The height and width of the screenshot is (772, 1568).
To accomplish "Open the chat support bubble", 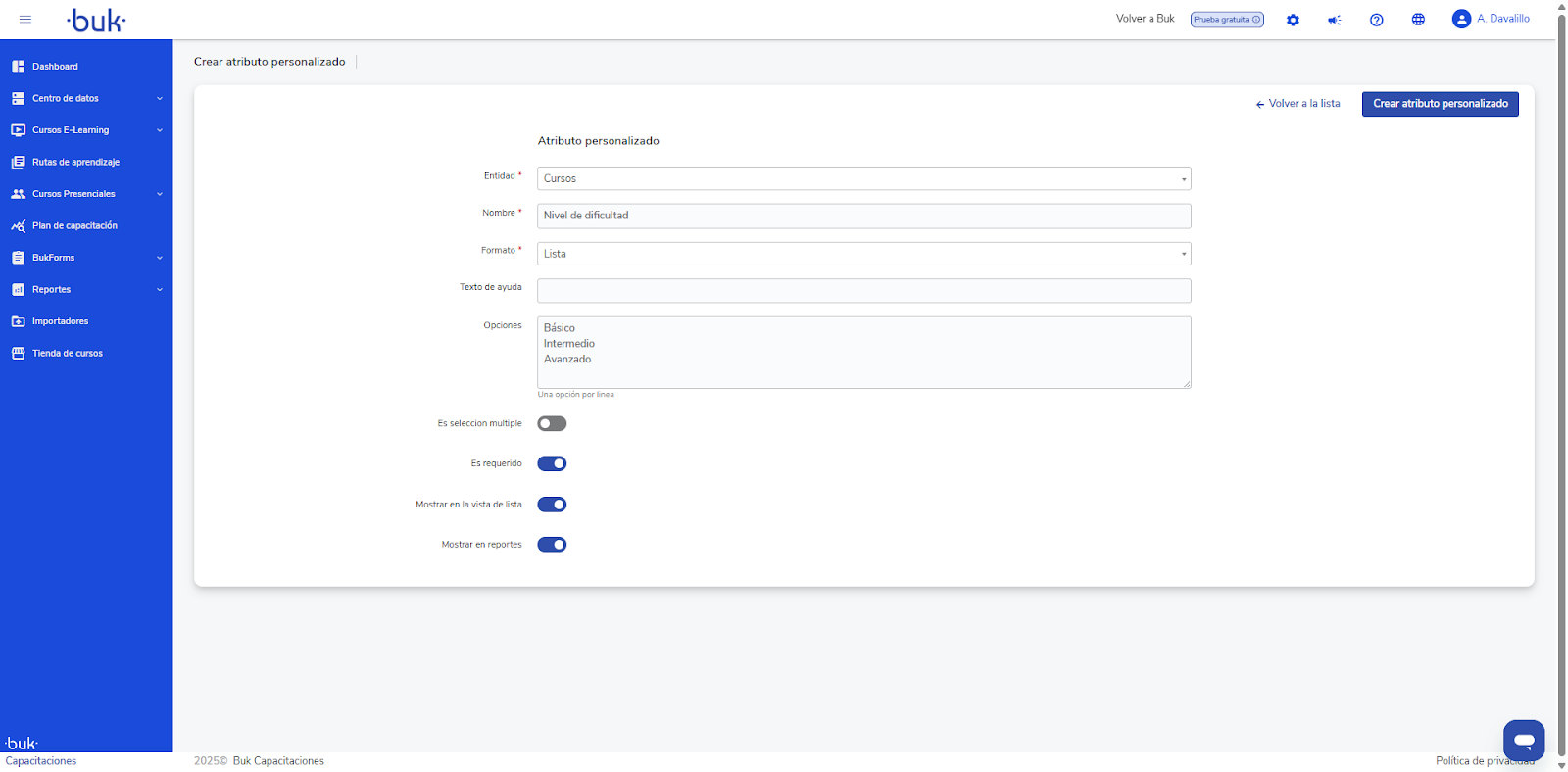I will [x=1523, y=741].
